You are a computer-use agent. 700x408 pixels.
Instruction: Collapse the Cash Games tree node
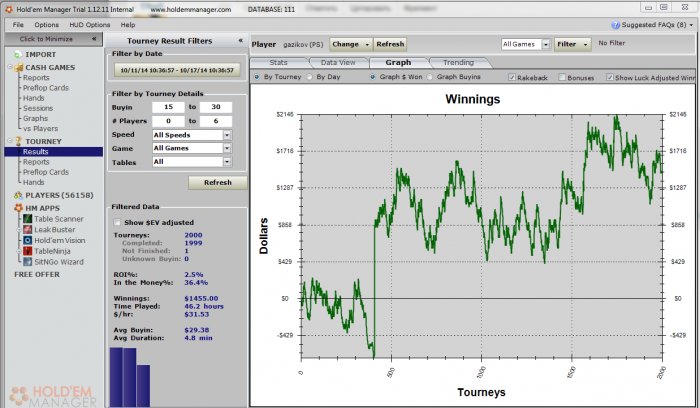coord(10,67)
